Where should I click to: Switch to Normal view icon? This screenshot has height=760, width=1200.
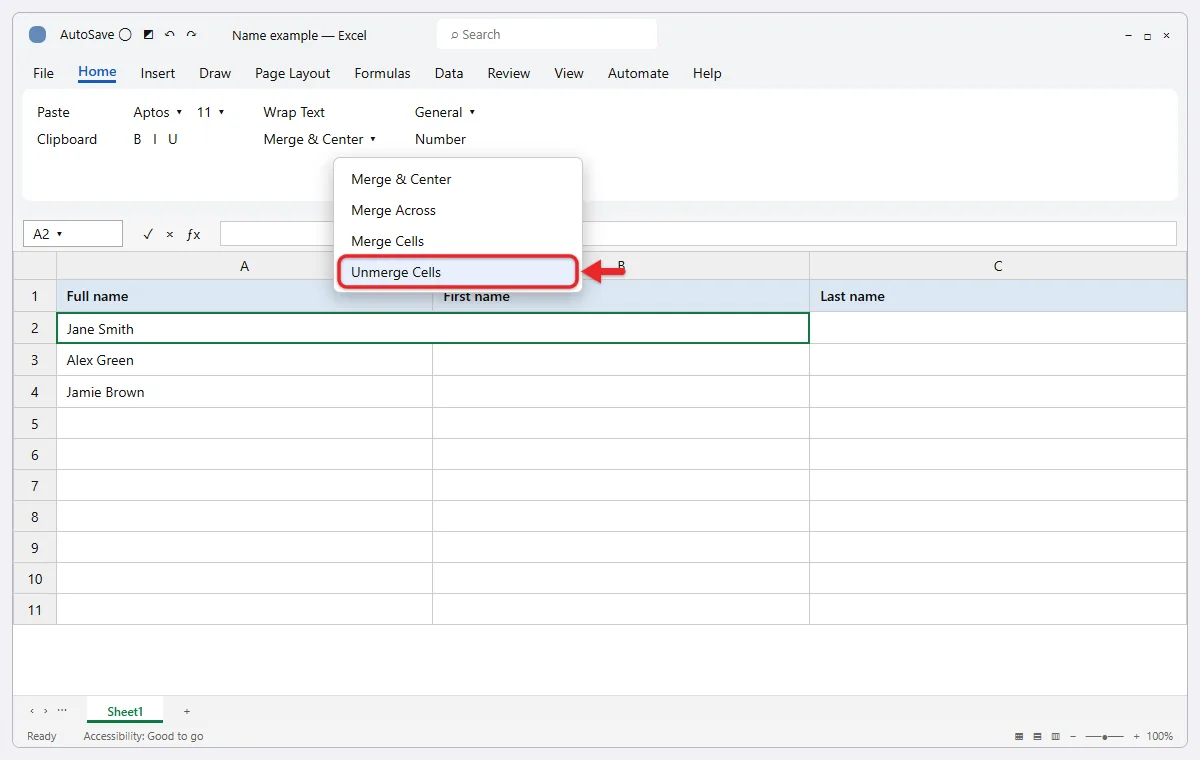pyautogui.click(x=1019, y=736)
